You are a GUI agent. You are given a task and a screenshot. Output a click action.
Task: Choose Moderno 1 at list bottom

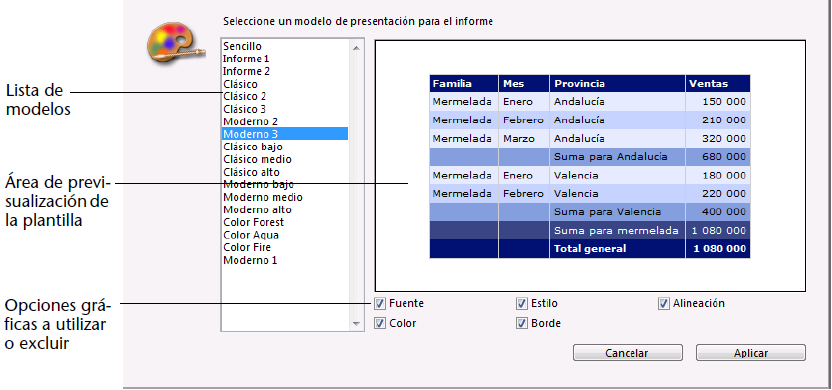click(250, 261)
